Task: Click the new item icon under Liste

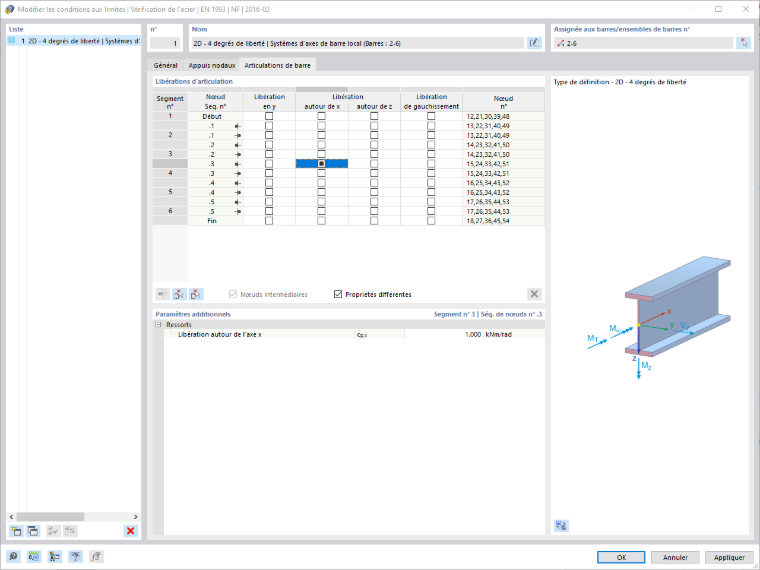Action: (16, 531)
